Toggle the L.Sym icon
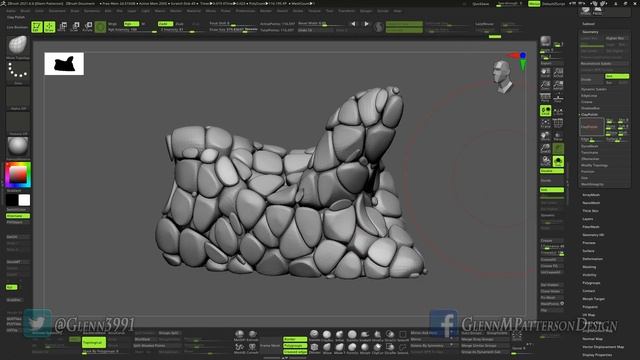 pyautogui.click(x=558, y=111)
